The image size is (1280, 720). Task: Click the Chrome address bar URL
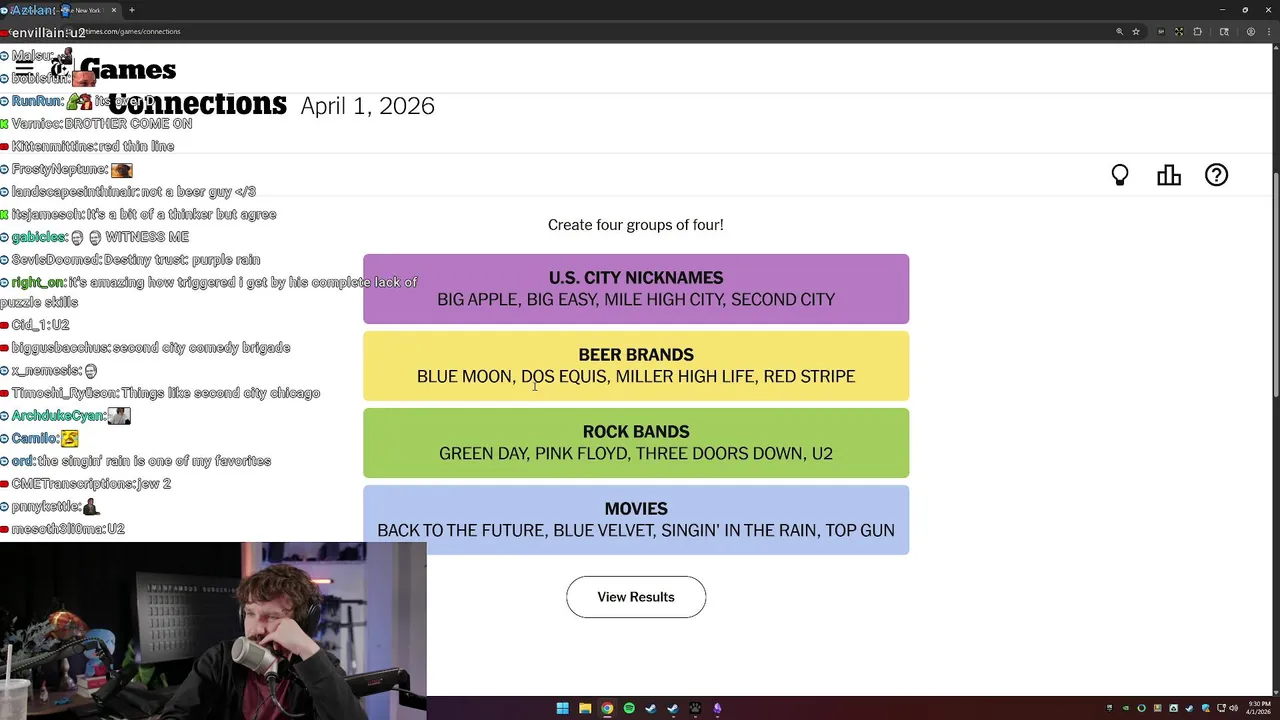click(130, 31)
